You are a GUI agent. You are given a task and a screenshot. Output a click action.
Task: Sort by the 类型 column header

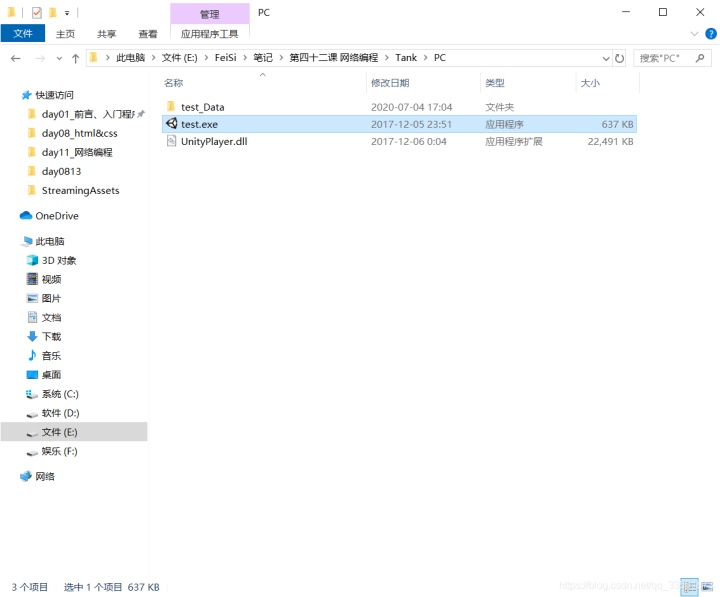[x=495, y=83]
